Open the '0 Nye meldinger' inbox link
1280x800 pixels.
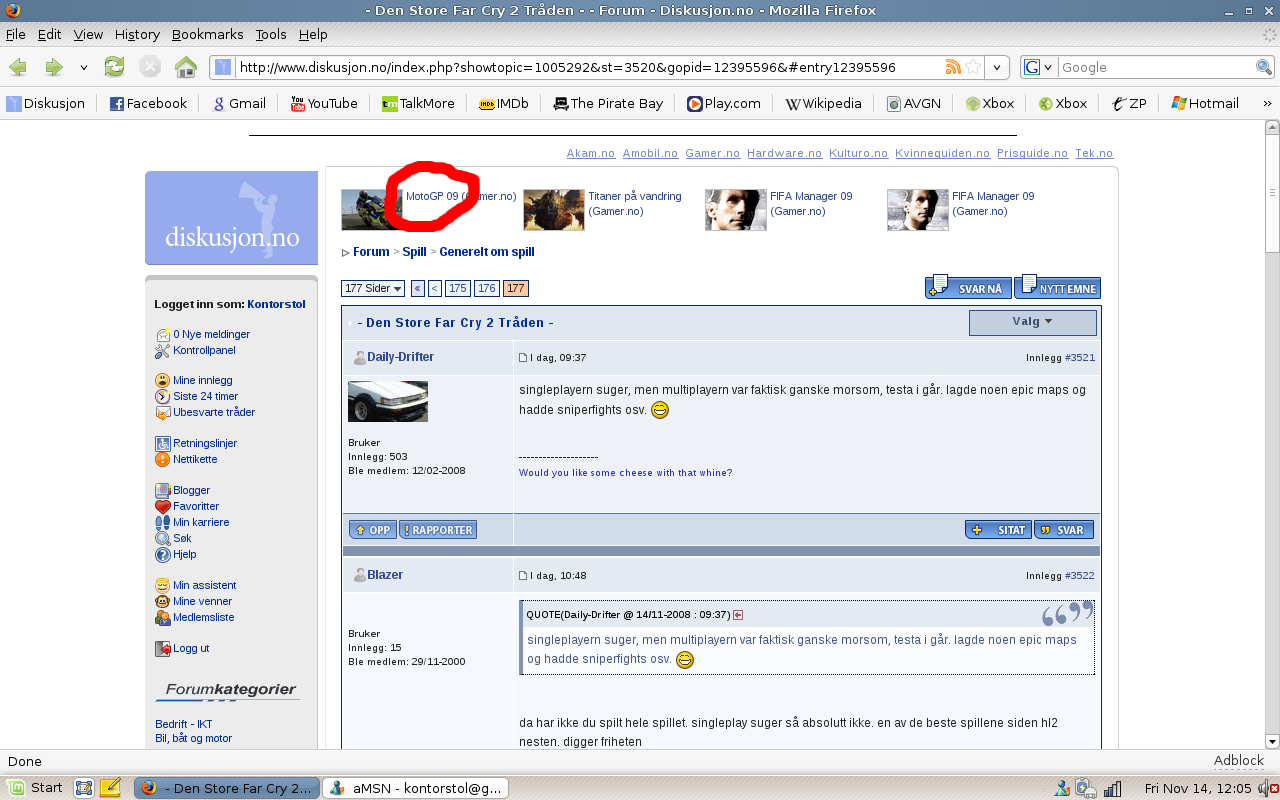211,334
